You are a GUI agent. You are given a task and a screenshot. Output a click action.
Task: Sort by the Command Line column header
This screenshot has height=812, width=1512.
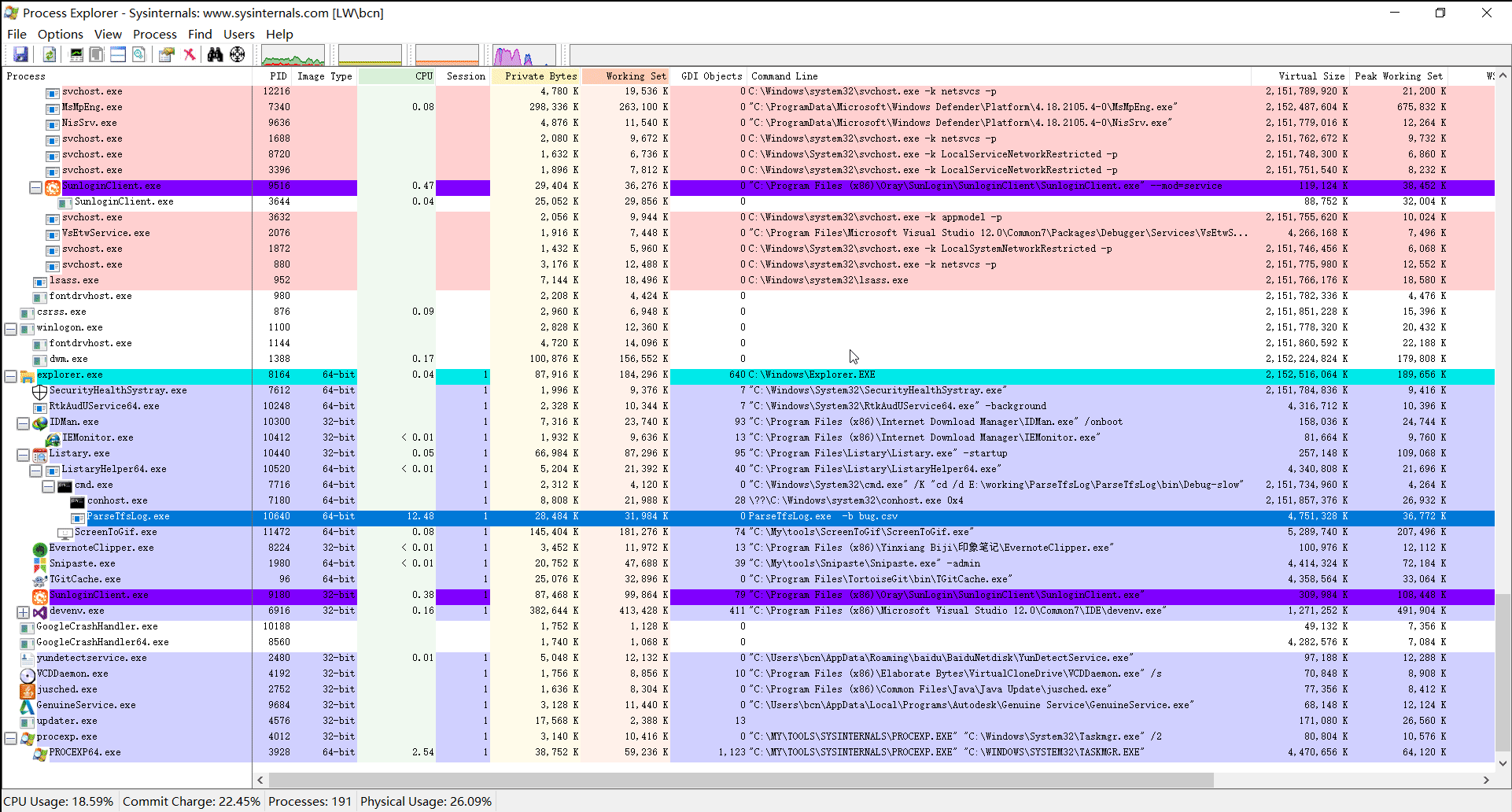(x=998, y=76)
